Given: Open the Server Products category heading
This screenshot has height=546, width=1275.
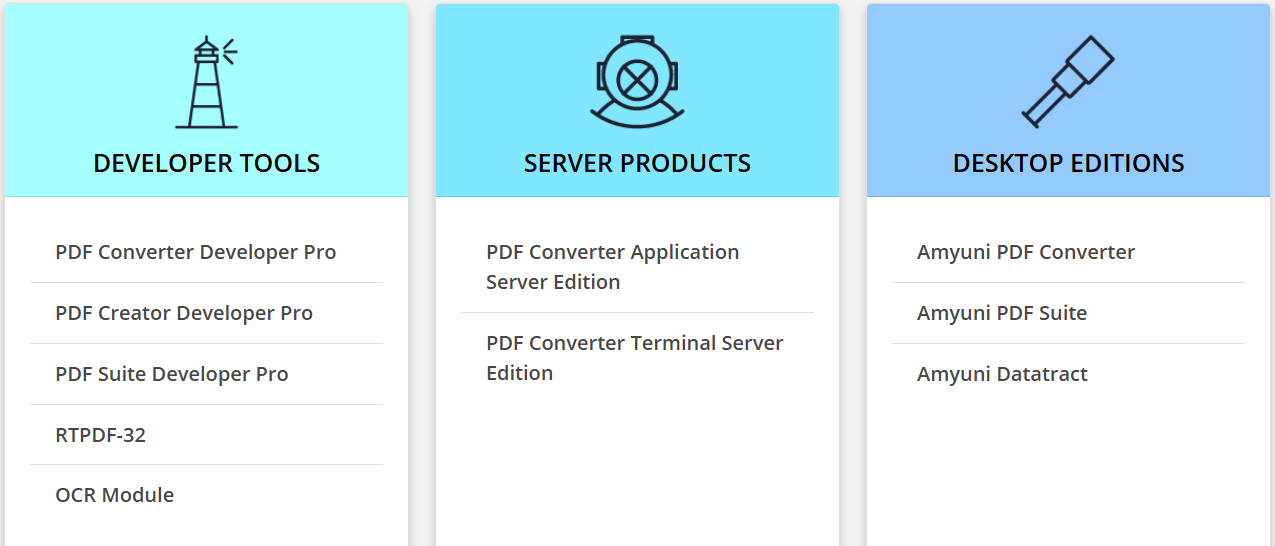Looking at the screenshot, I should coord(637,163).
